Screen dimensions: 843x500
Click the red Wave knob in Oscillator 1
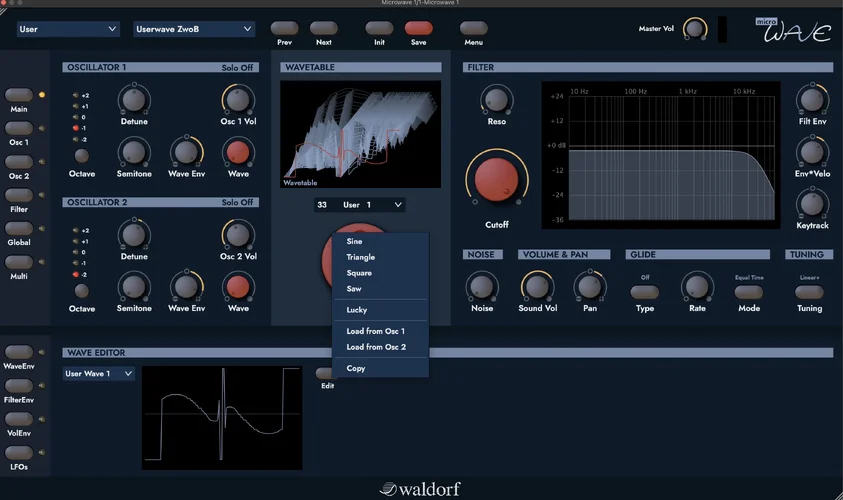(238, 152)
